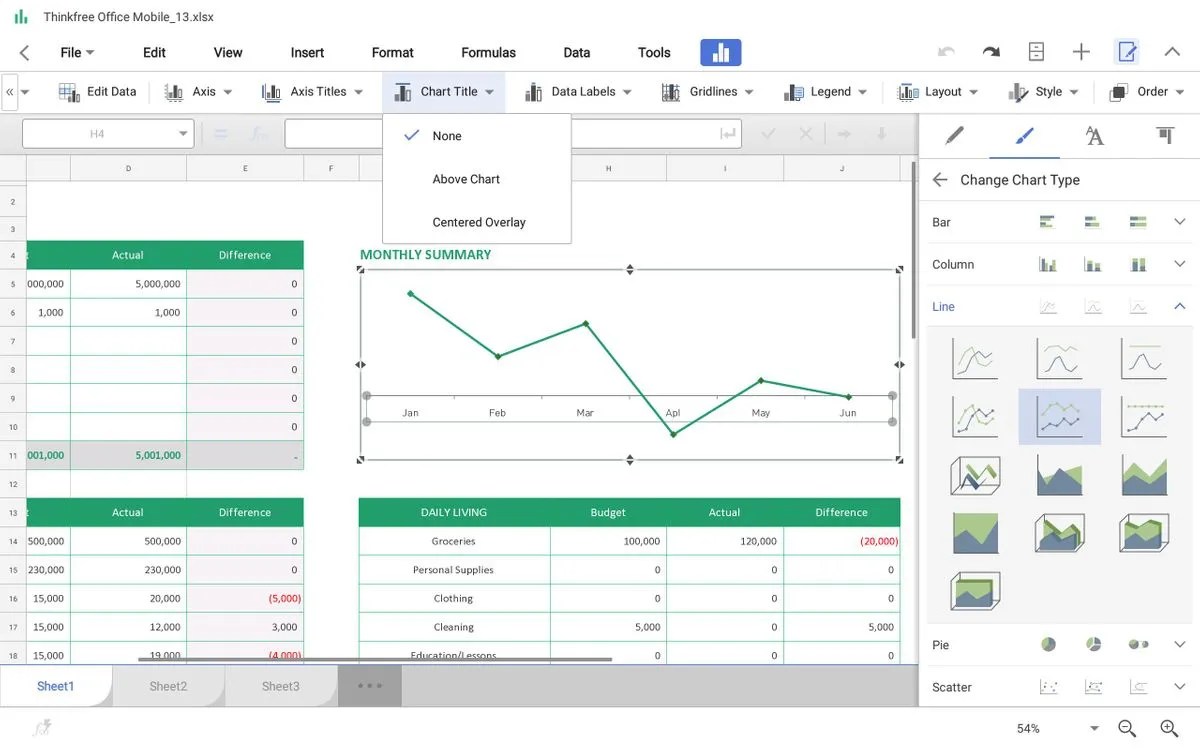Choose the highlighted line chart style
This screenshot has width=1200, height=750.
(1059, 416)
